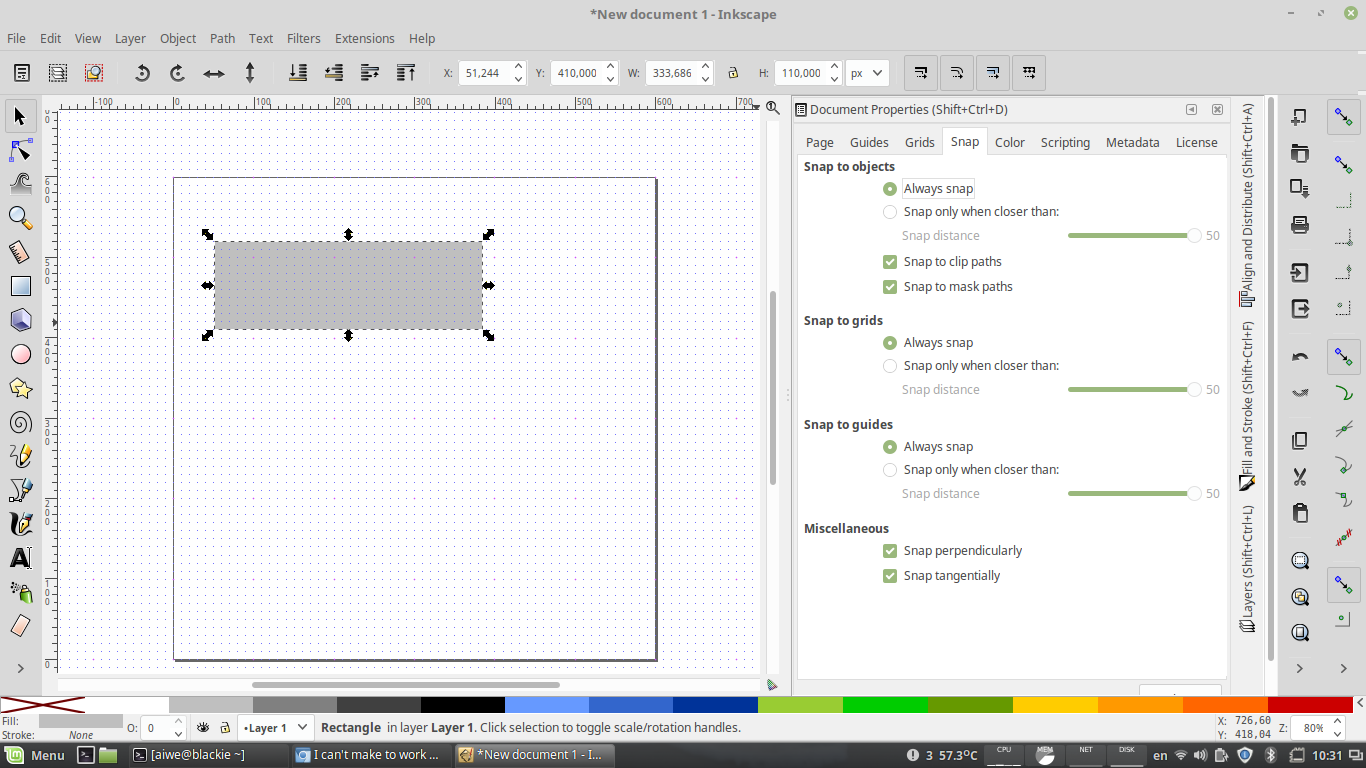Expand the hidden toolbox tools chevron
This screenshot has width=1366, height=768.
click(x=20, y=668)
